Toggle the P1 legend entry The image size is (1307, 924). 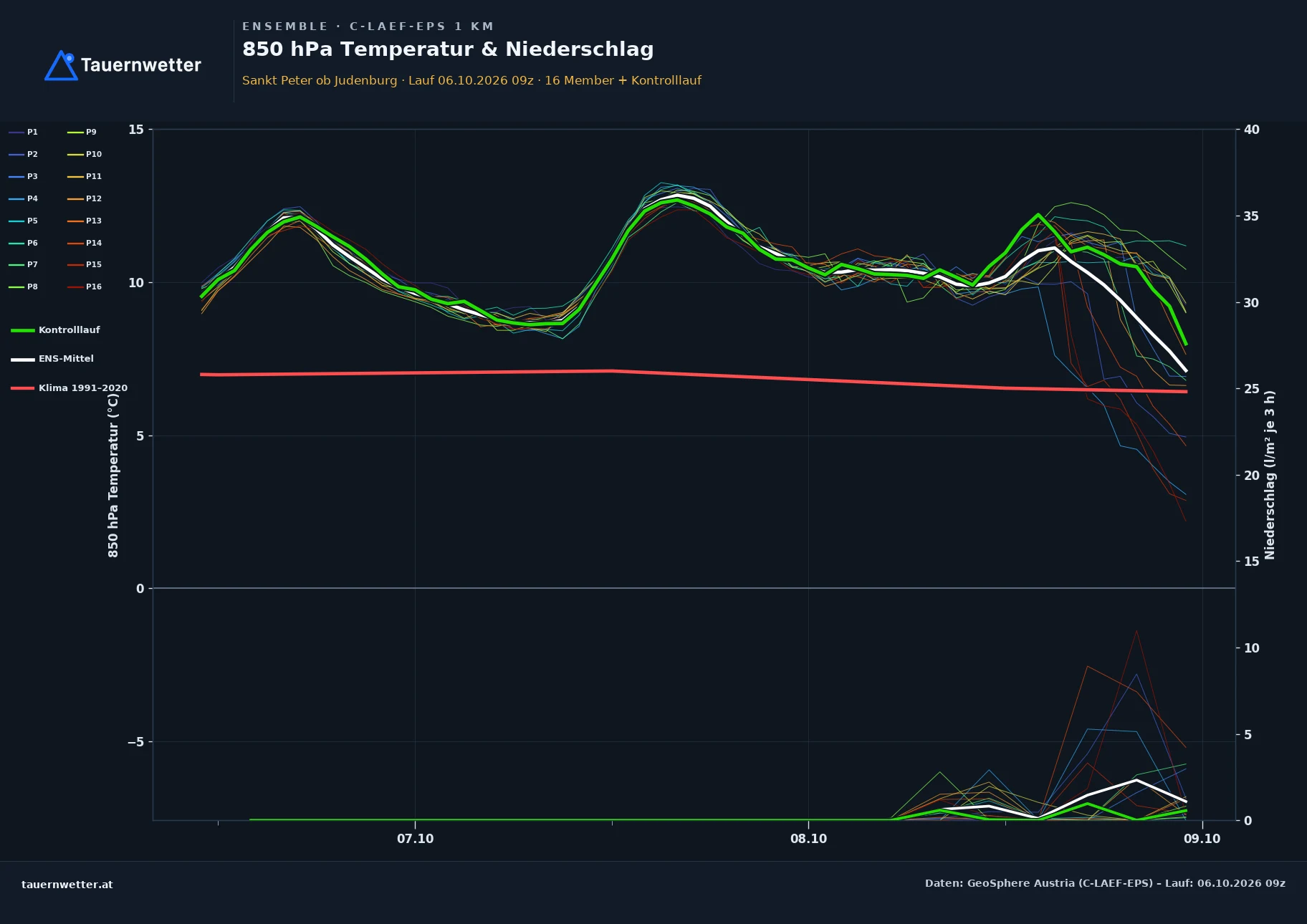click(x=23, y=133)
